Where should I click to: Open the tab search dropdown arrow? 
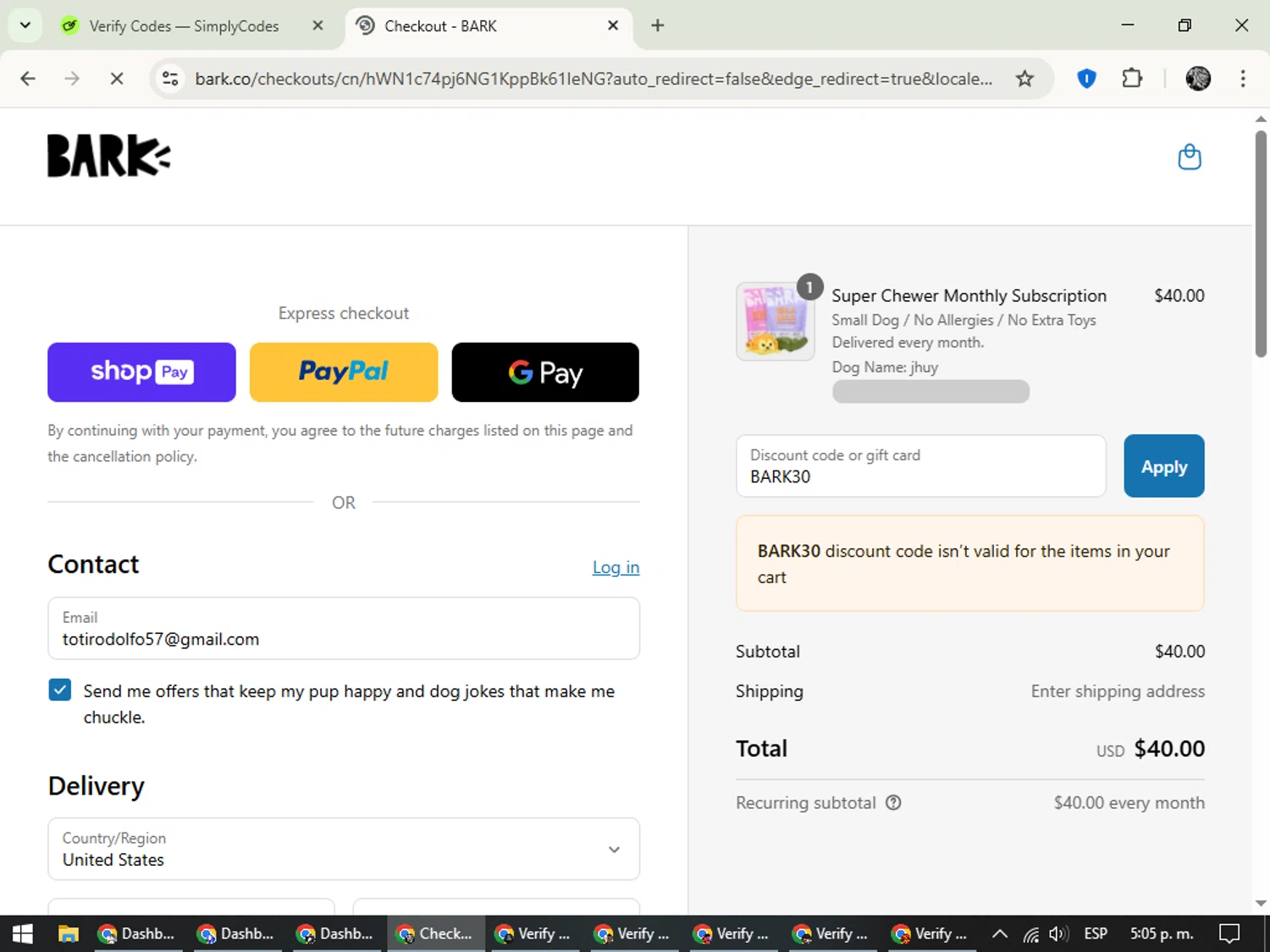coord(25,25)
